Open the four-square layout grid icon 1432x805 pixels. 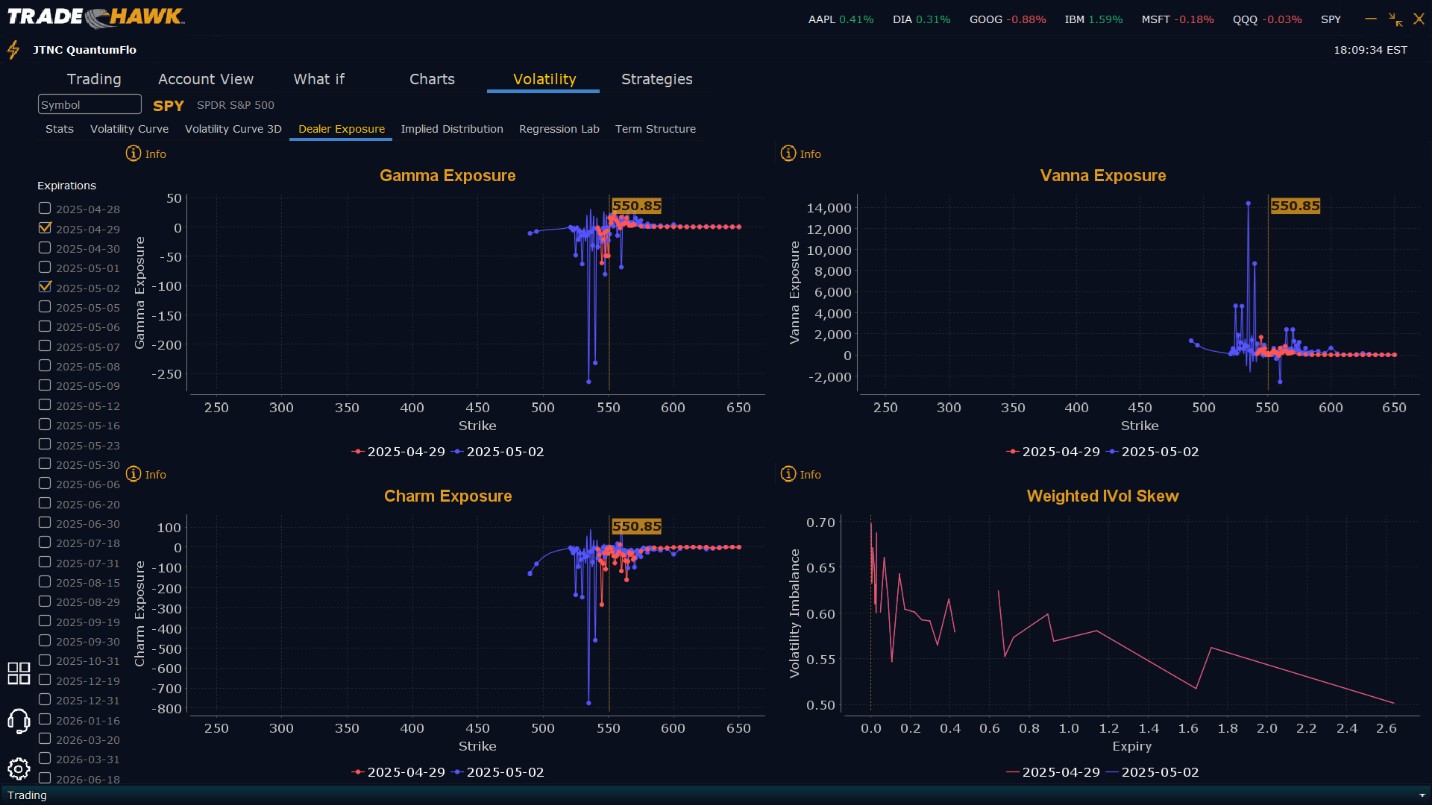coord(19,673)
